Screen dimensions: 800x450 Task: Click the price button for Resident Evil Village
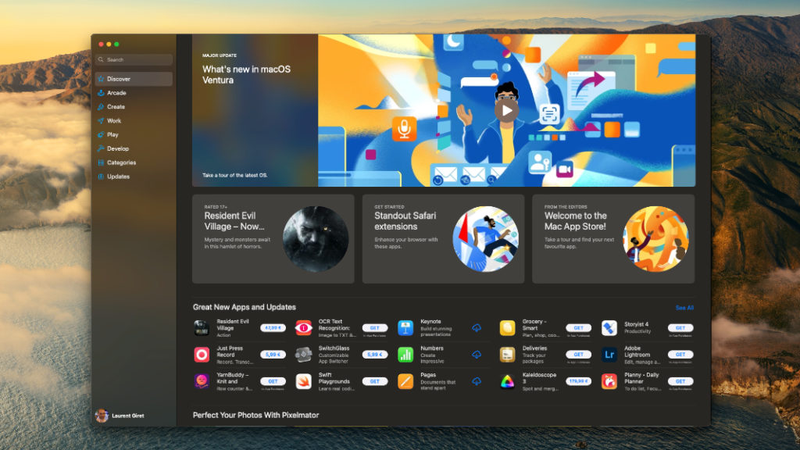coord(273,328)
